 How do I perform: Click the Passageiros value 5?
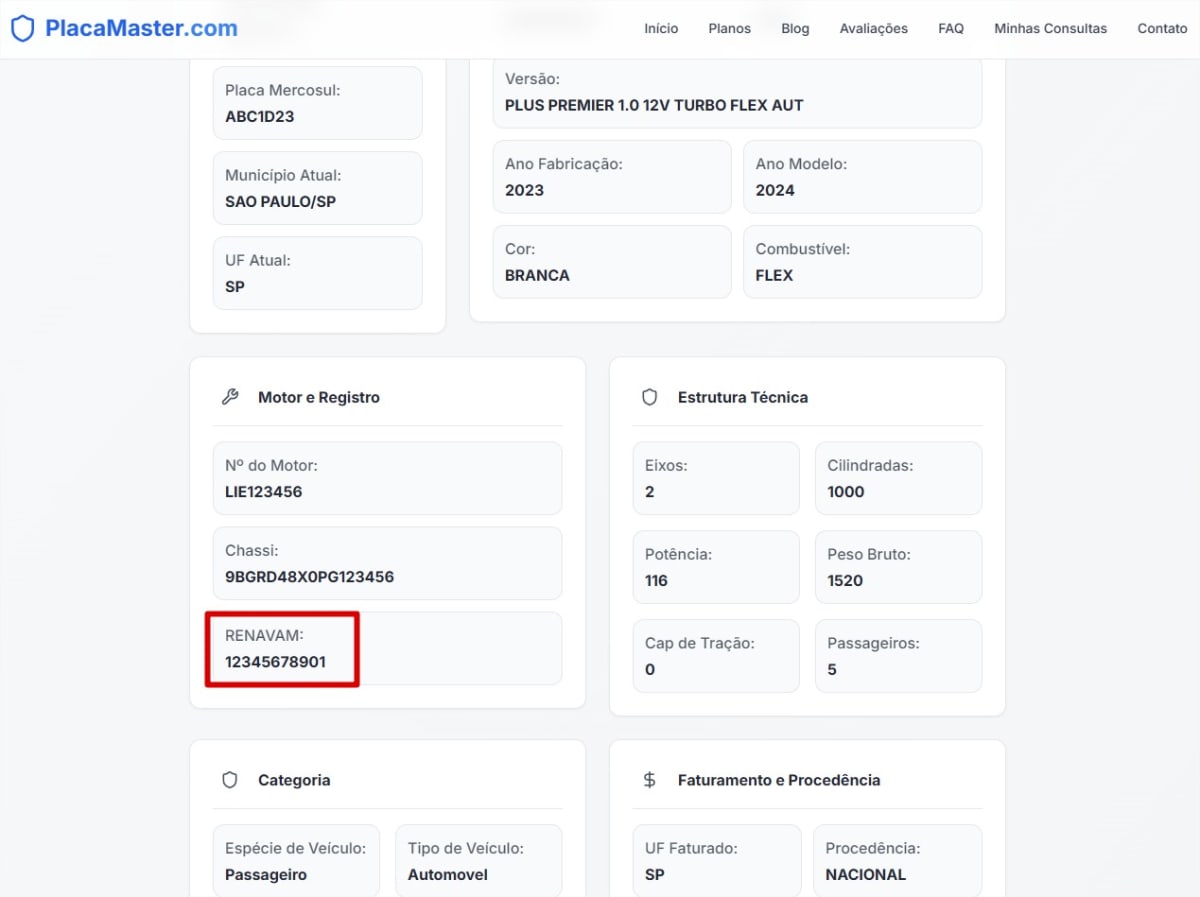pos(832,670)
